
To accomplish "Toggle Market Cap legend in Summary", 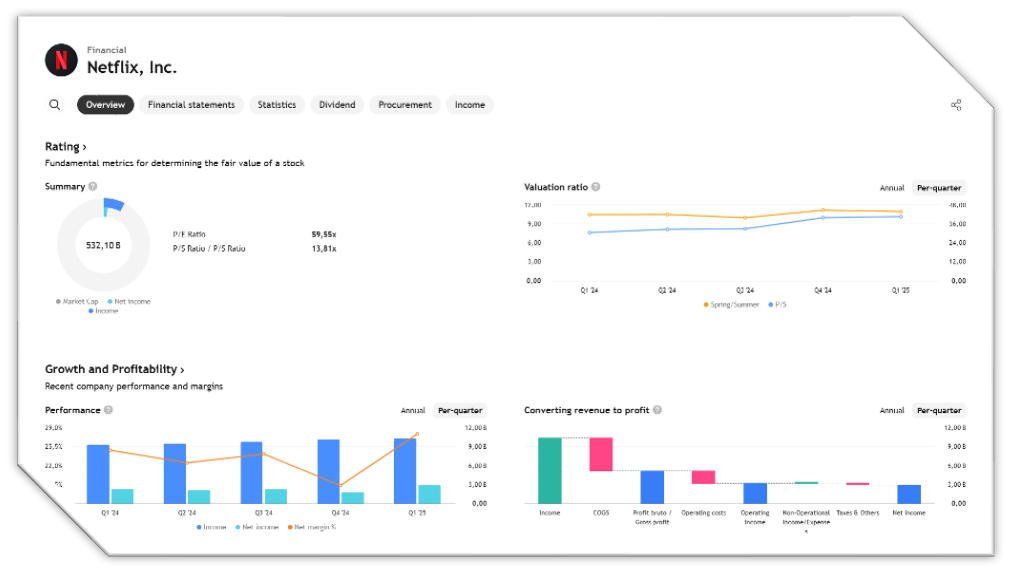I will pyautogui.click(x=77, y=301).
